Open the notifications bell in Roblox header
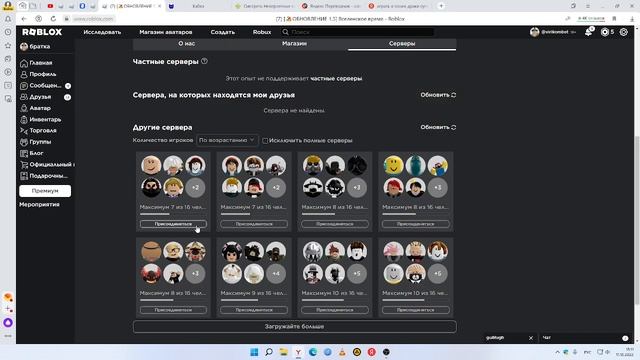The image size is (640, 360). coord(589,32)
